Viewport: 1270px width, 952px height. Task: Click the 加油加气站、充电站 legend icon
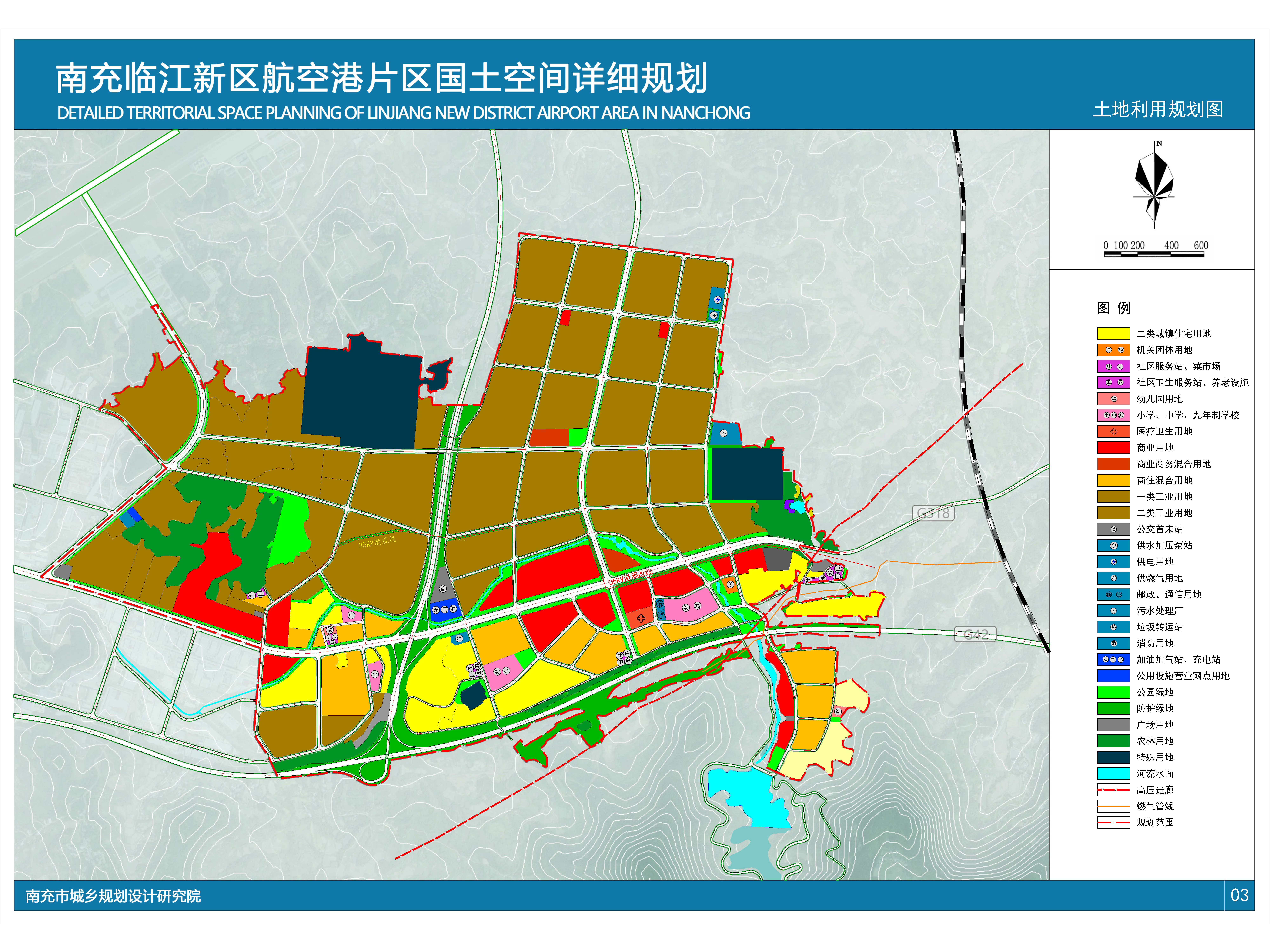[1113, 659]
